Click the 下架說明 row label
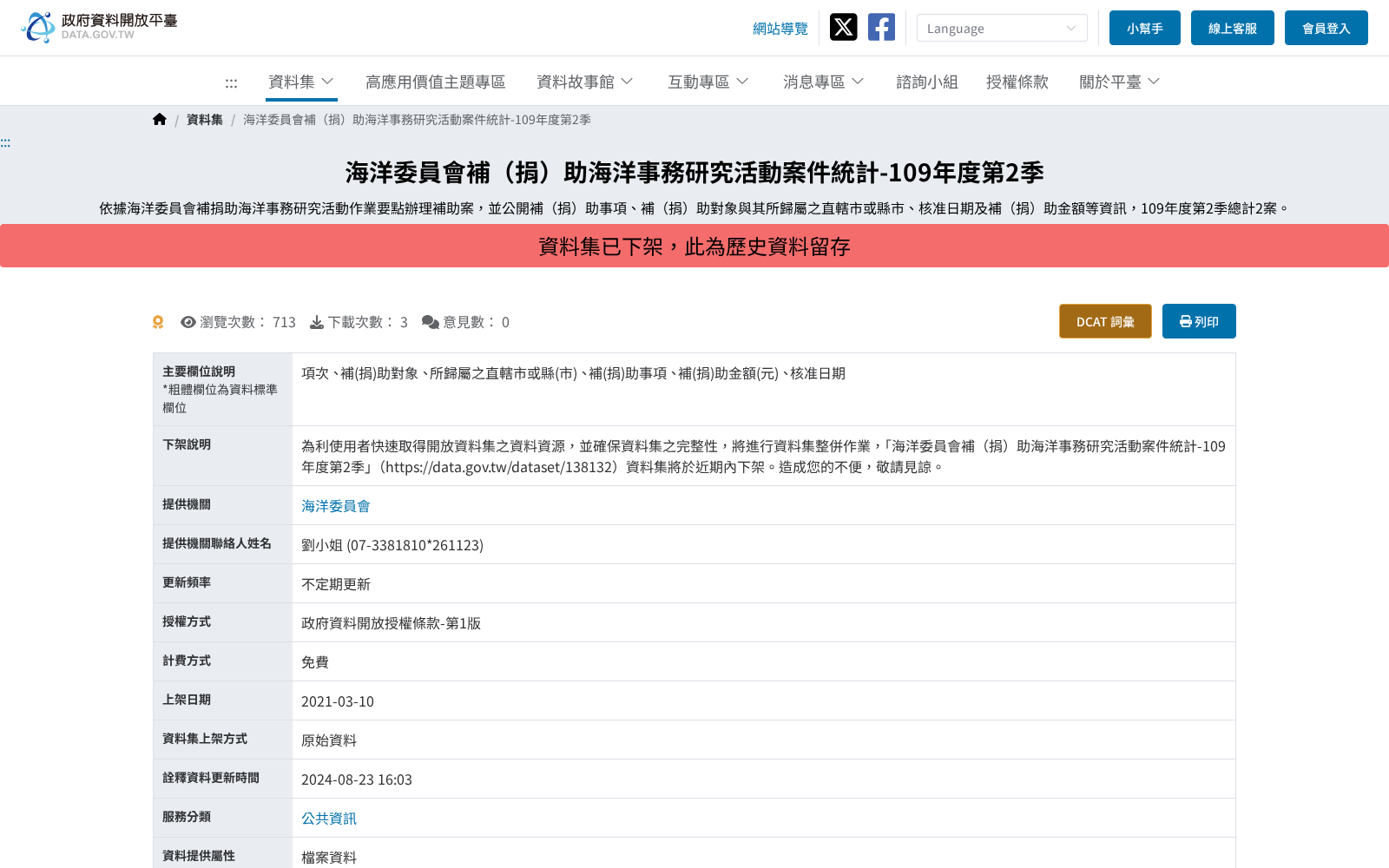 point(187,444)
